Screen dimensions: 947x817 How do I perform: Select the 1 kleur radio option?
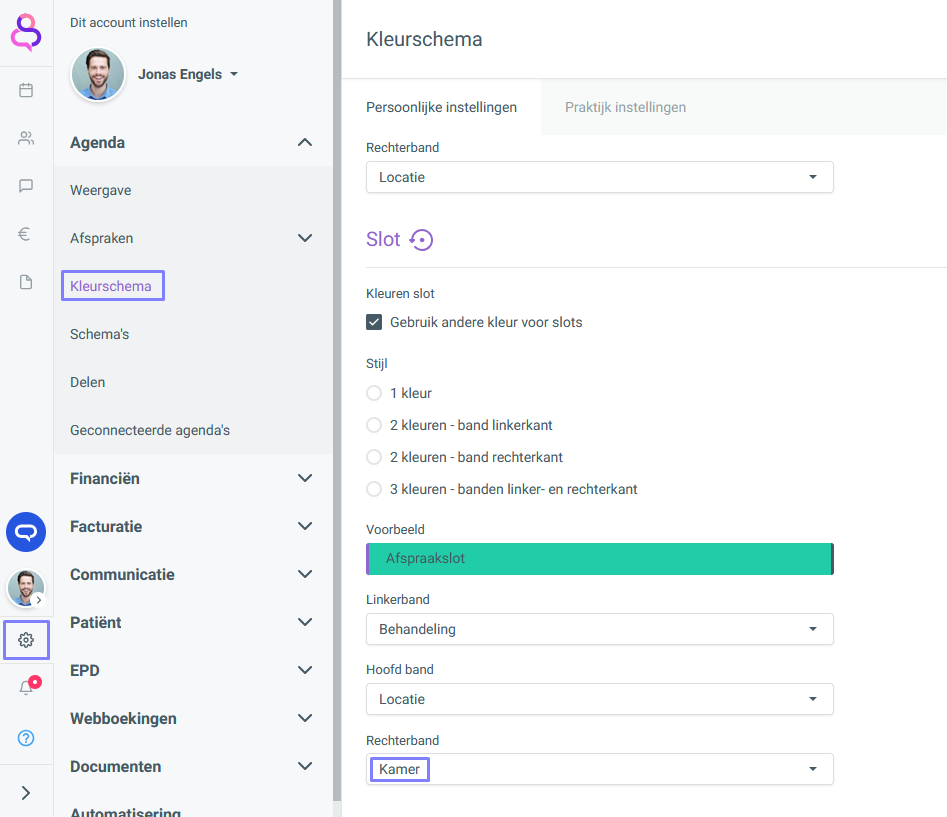point(374,393)
